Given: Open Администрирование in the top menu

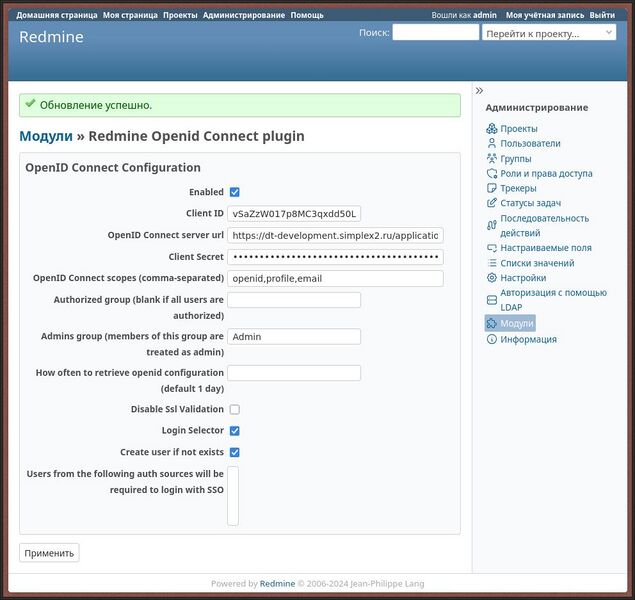Looking at the screenshot, I should pos(244,16).
